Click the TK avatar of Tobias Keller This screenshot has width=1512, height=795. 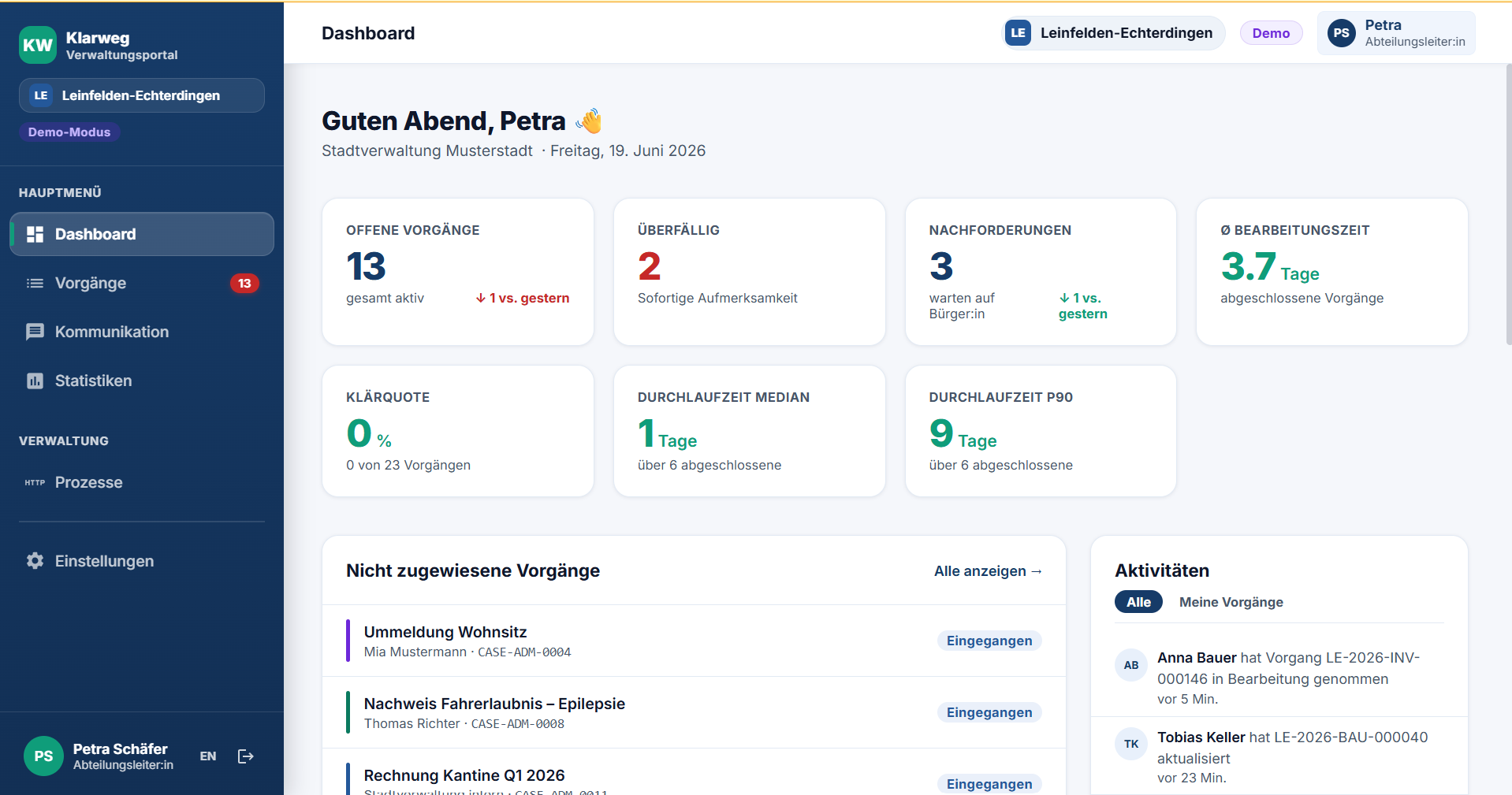click(x=1131, y=744)
